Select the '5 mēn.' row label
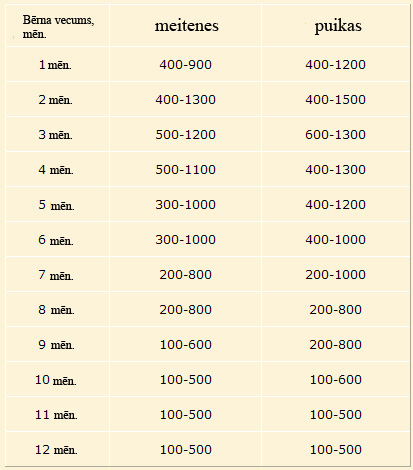The width and height of the screenshot is (413, 470). [56, 205]
